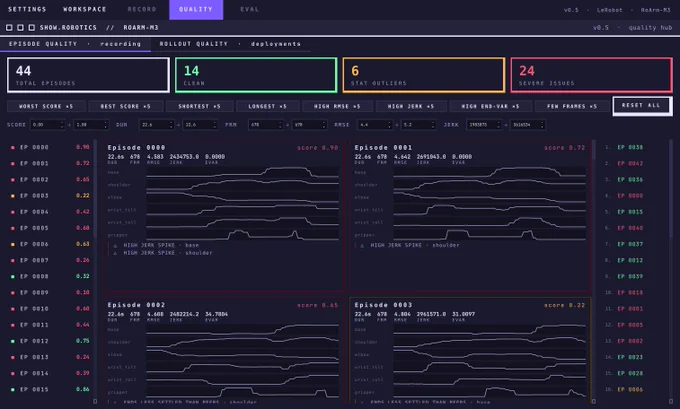Click the orange status square of EP 0003
The width and height of the screenshot is (680, 409).
click(13, 196)
